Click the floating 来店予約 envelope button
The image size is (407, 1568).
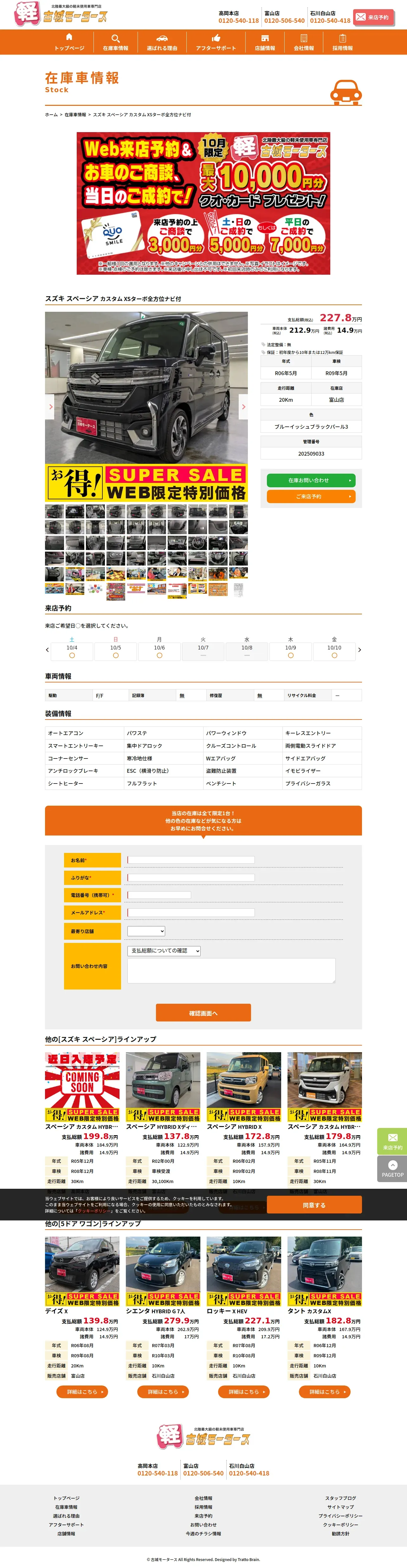392,1141
